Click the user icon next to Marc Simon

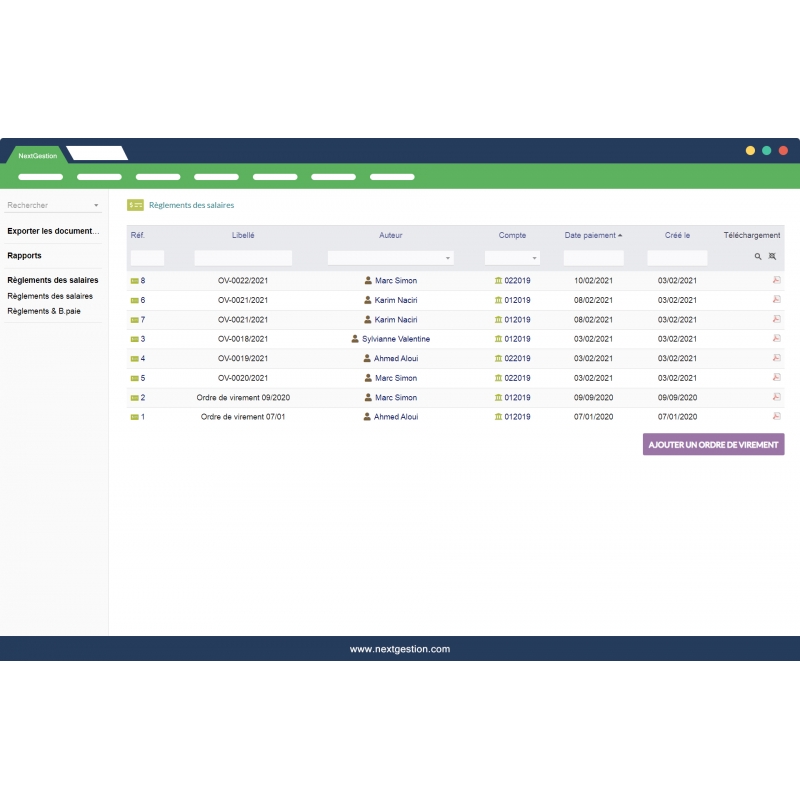(x=370, y=281)
